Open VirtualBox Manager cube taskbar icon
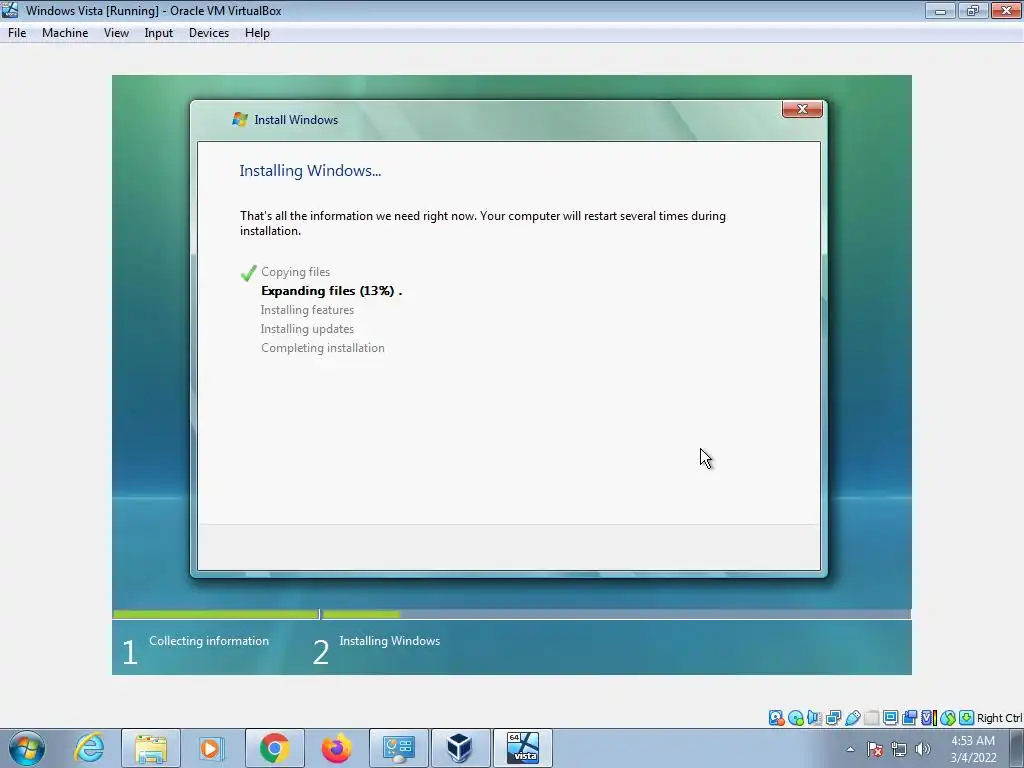This screenshot has width=1024, height=768. pos(460,748)
